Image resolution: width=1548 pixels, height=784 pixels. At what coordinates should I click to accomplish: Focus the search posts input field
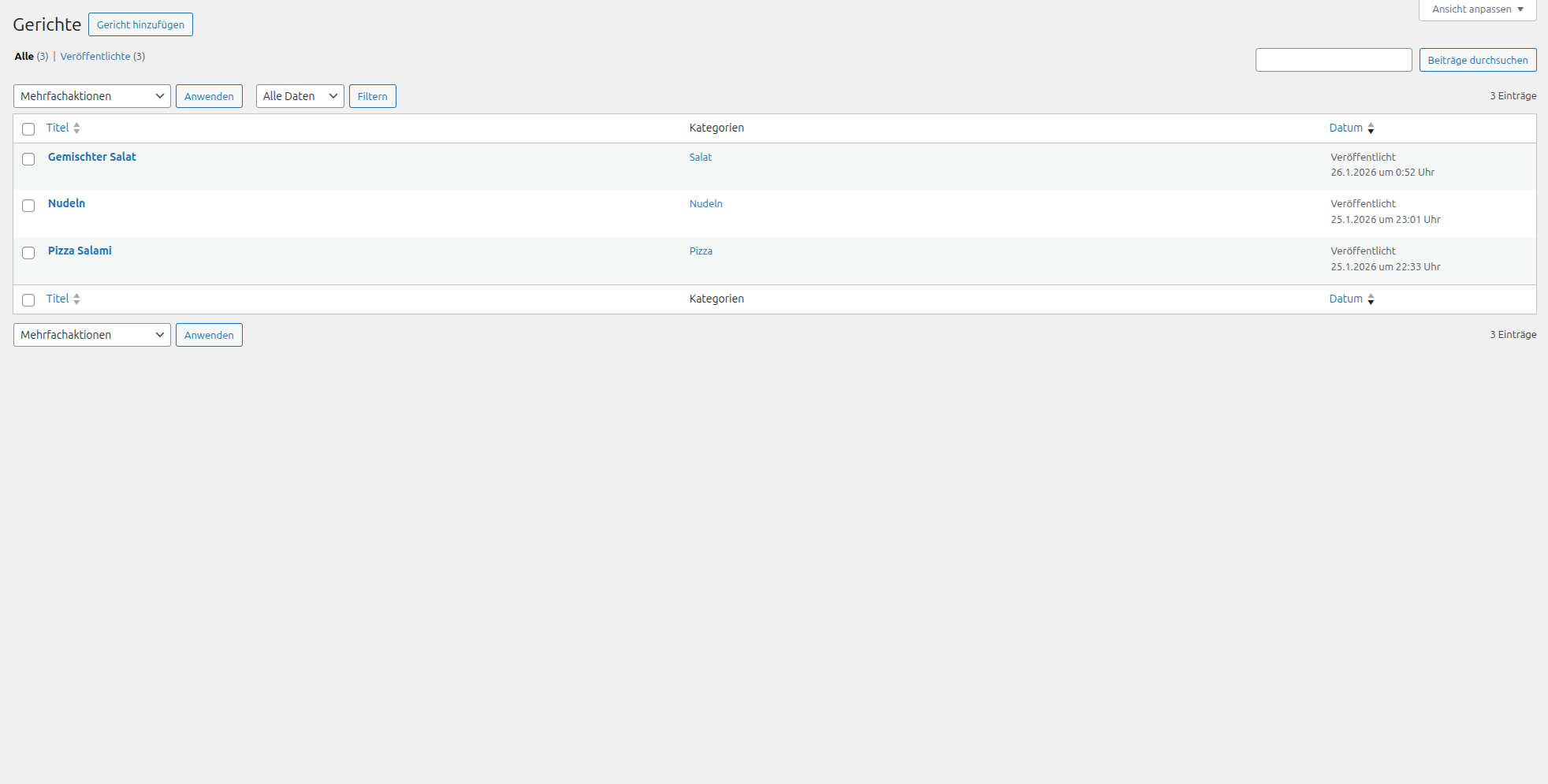click(x=1333, y=60)
